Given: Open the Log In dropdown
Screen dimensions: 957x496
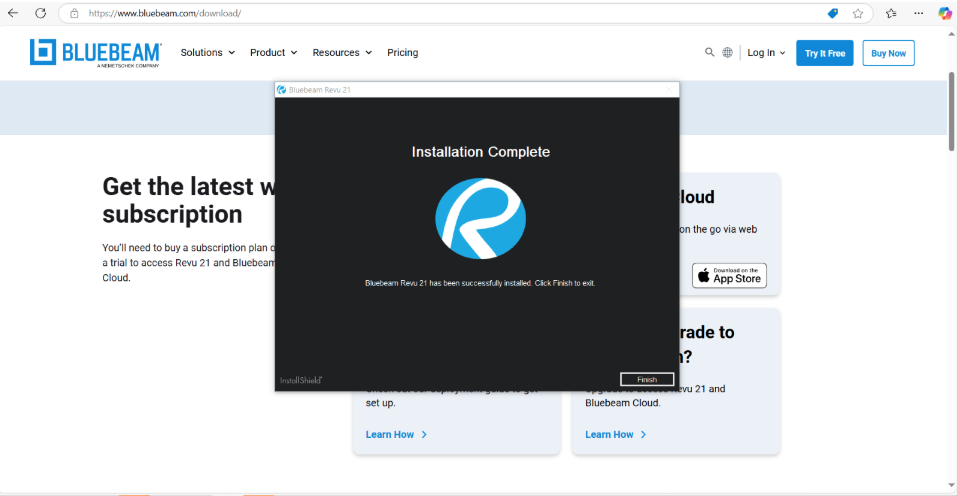Looking at the screenshot, I should click(x=766, y=53).
